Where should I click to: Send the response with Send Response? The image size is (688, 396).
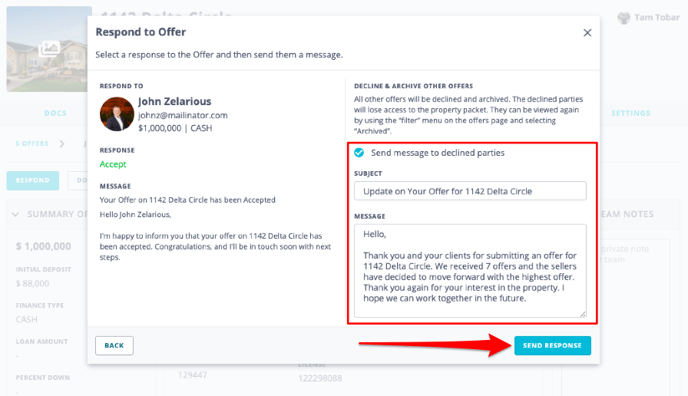552,346
